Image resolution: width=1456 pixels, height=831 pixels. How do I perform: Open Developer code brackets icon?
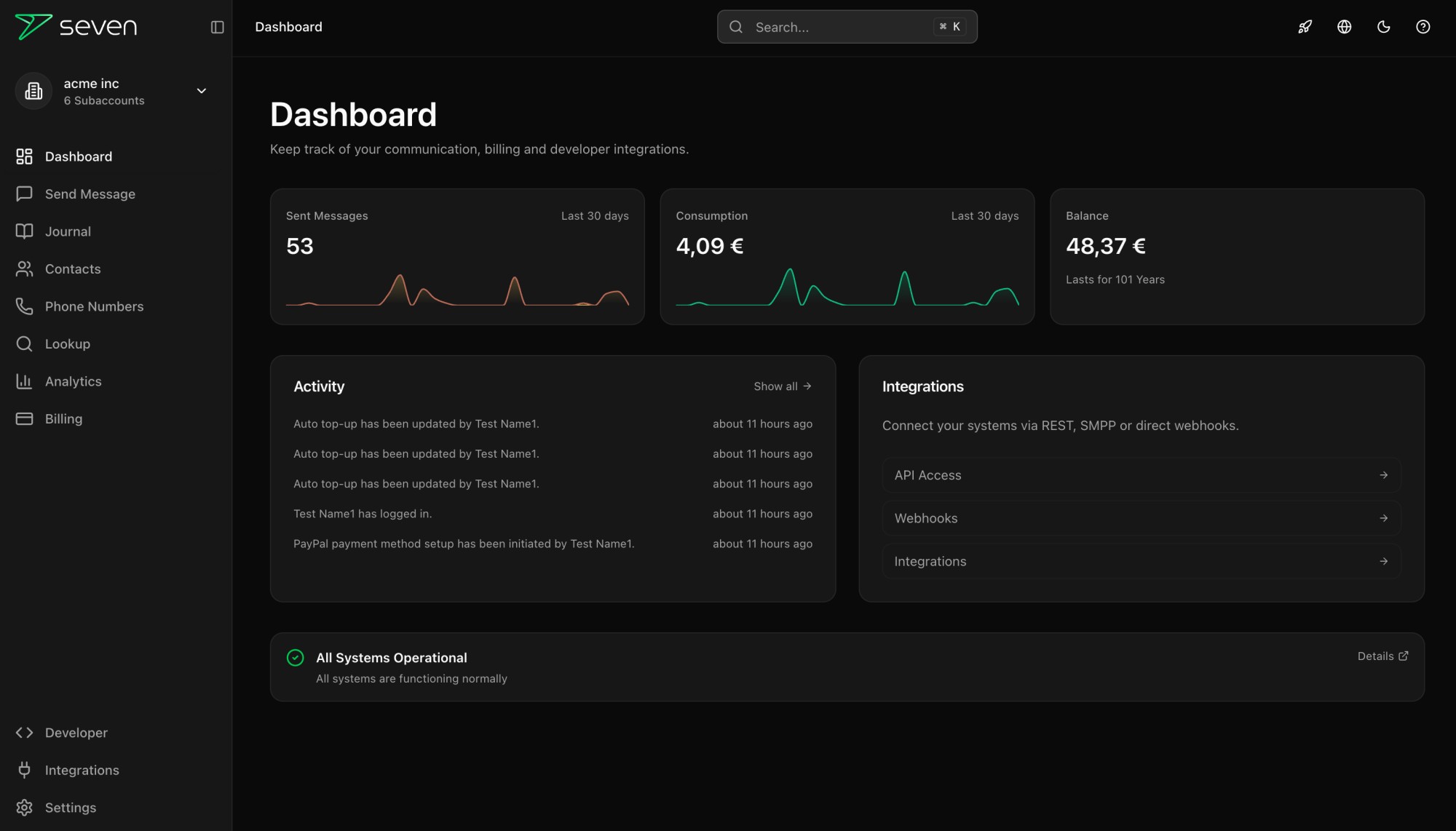click(24, 733)
